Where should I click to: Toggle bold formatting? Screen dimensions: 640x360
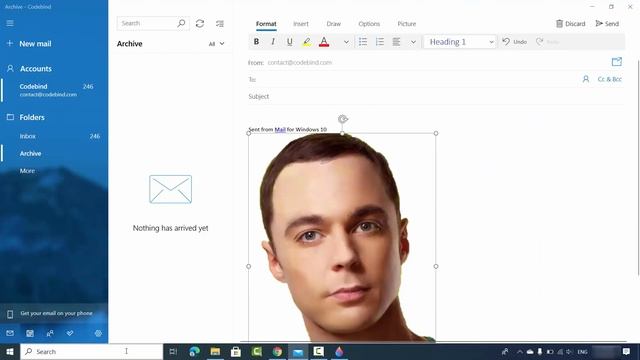(x=256, y=42)
